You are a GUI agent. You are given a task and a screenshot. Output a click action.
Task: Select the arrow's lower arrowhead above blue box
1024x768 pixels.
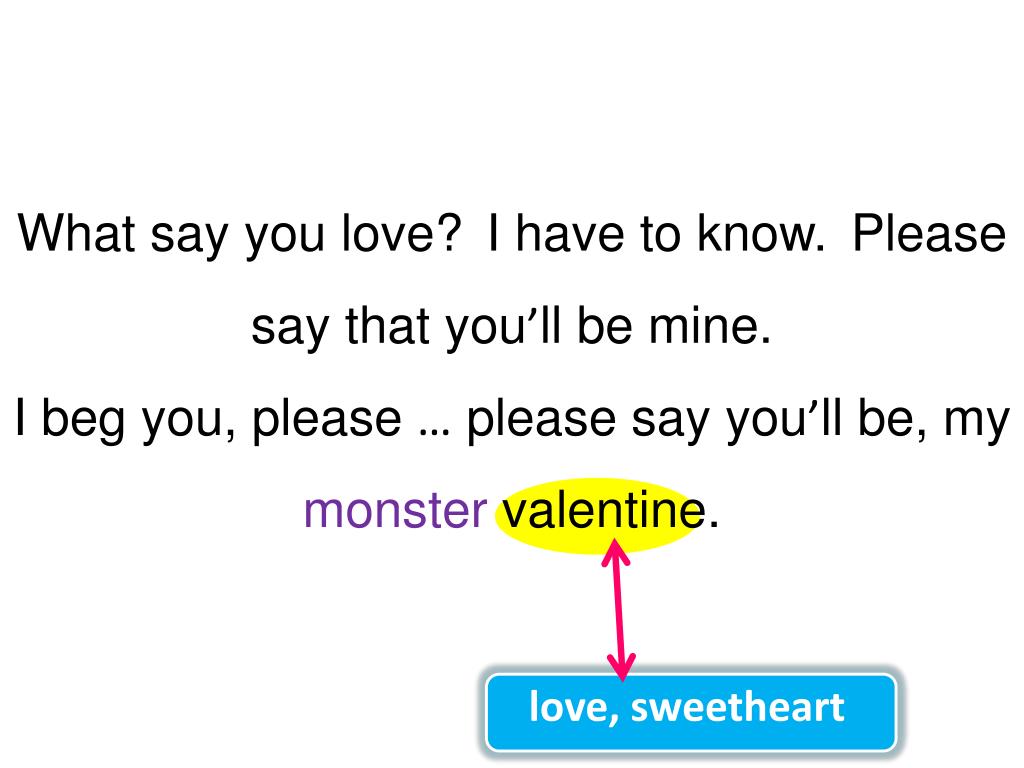(621, 667)
